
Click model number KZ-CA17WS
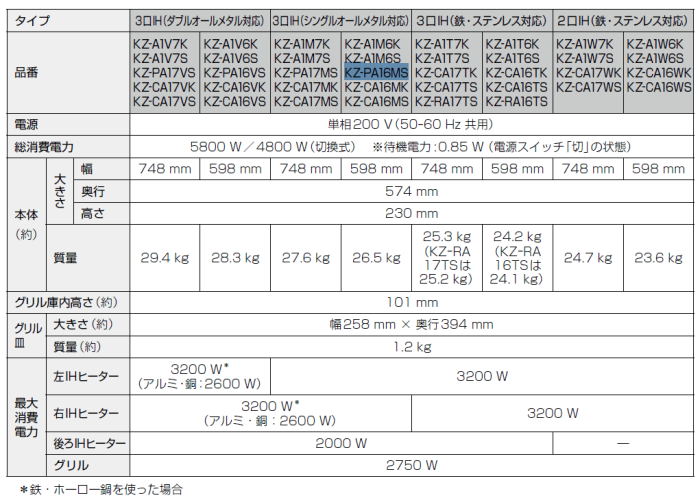588,87
